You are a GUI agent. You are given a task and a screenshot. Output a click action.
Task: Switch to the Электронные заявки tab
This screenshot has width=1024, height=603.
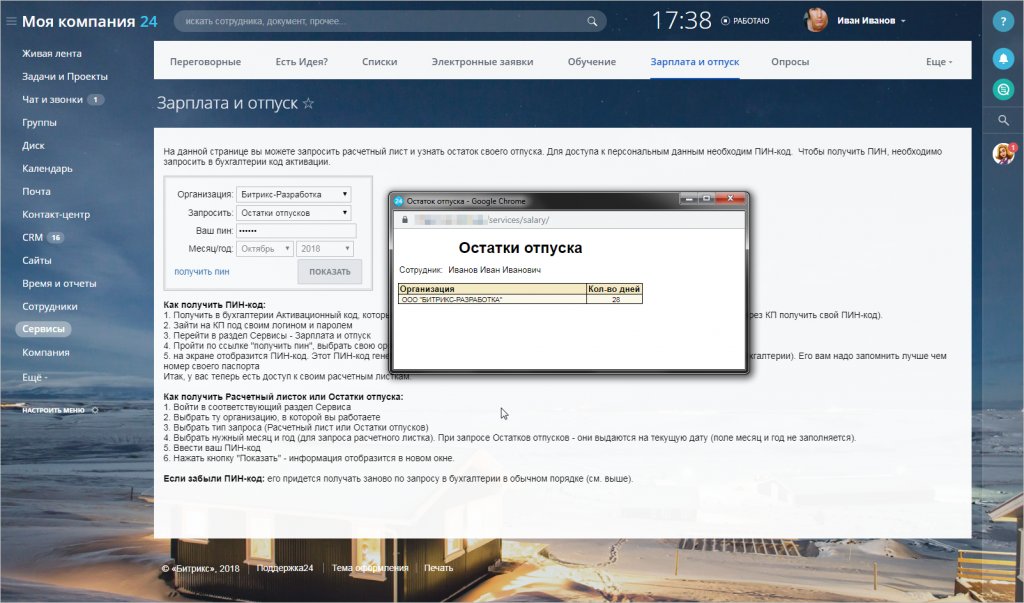click(x=482, y=62)
